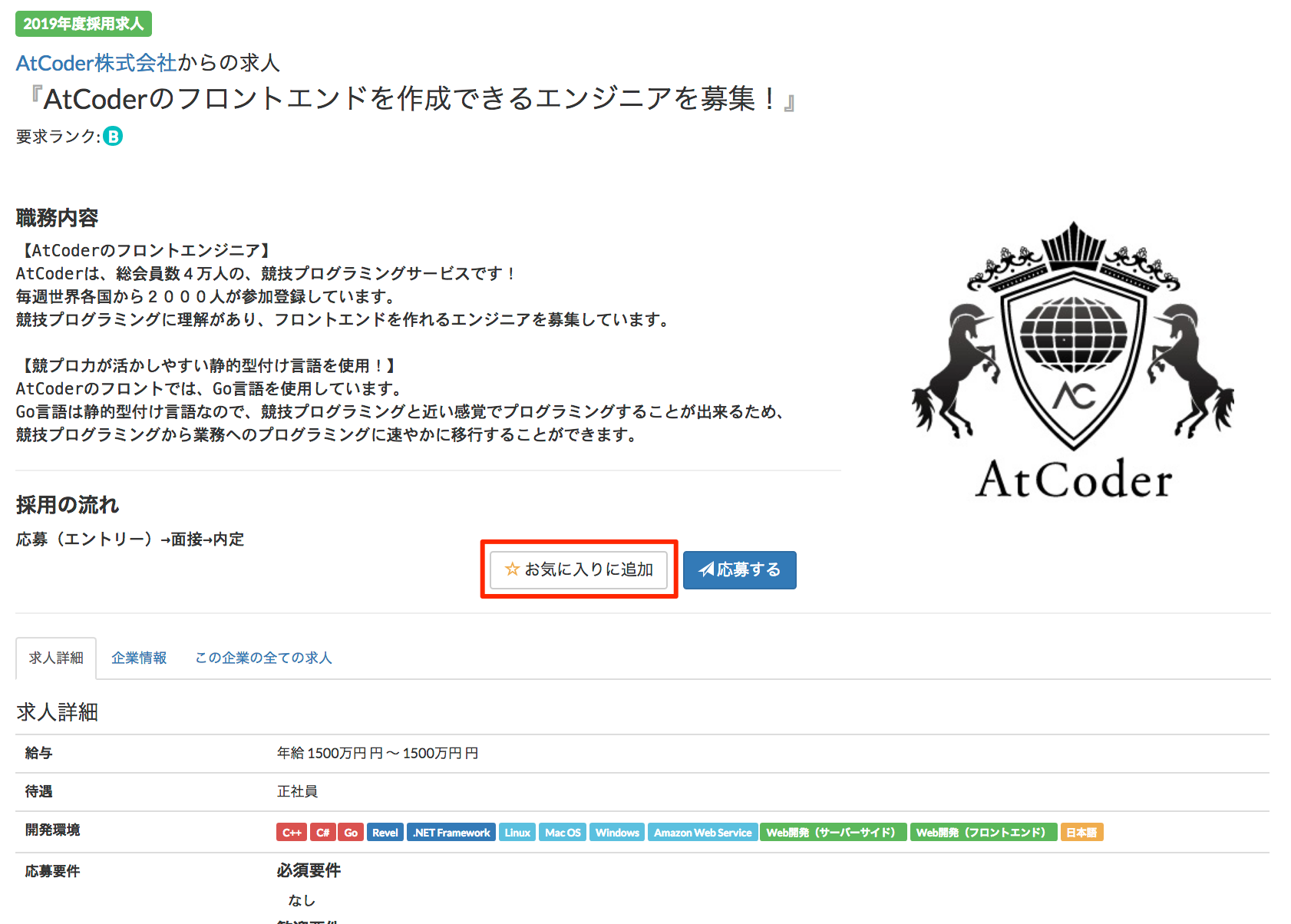Click the AtCoder logo image
Screen dimensions: 1291x924
click(x=1073, y=360)
